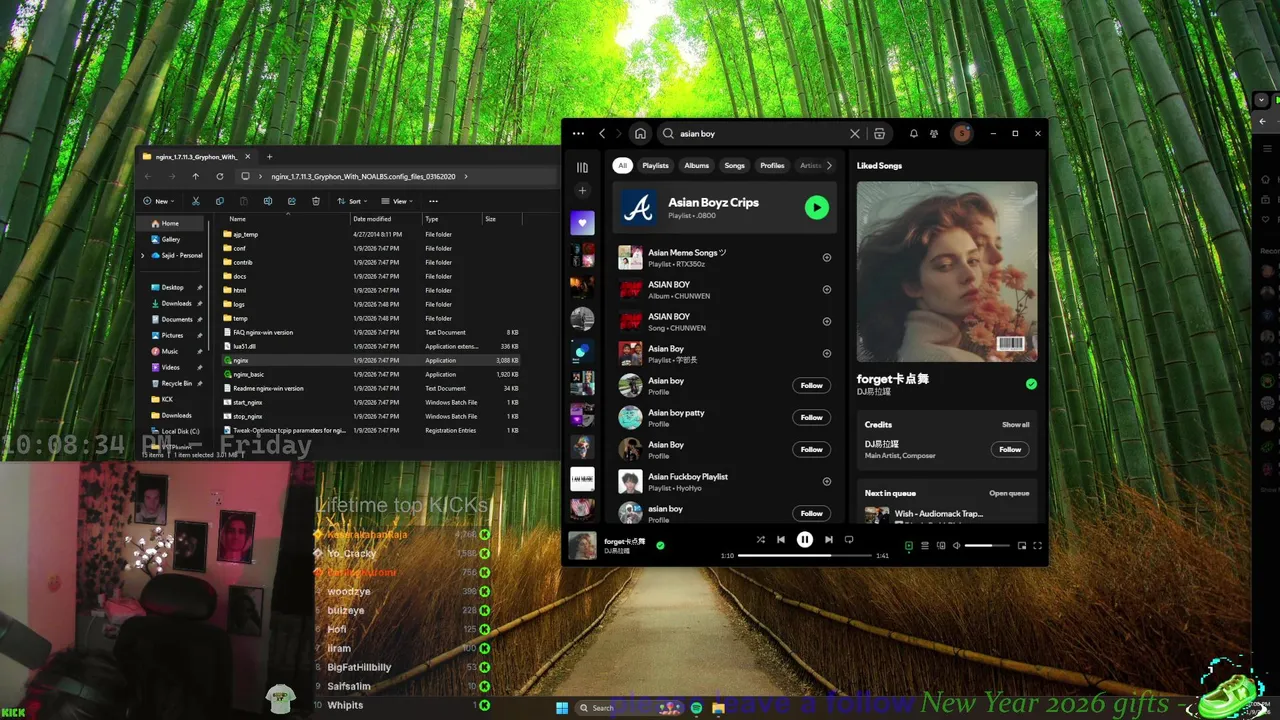The height and width of the screenshot is (720, 1280).
Task: Open Liked Songs heart tile in sidebar
Action: 582,223
